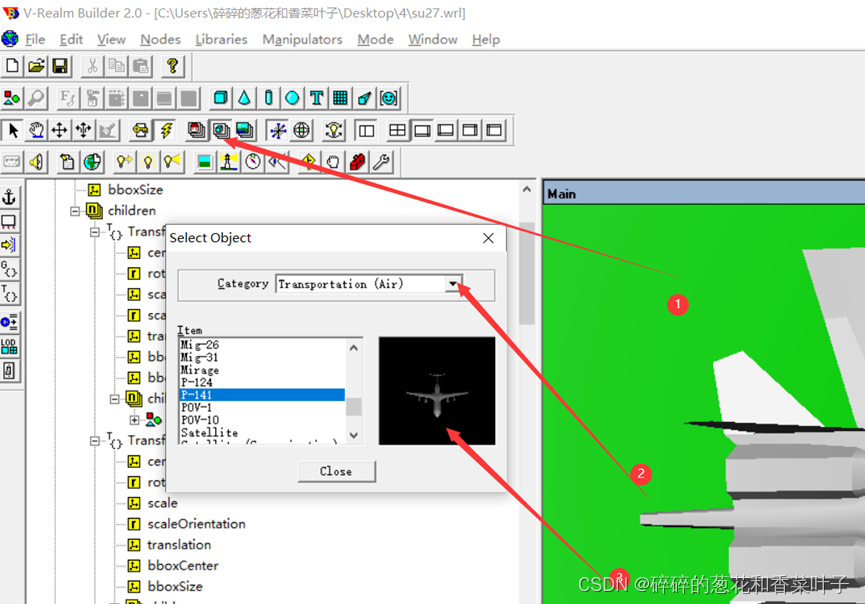Screen dimensions: 865x604
Task: Insert an Extrusion node
Action: [365, 98]
